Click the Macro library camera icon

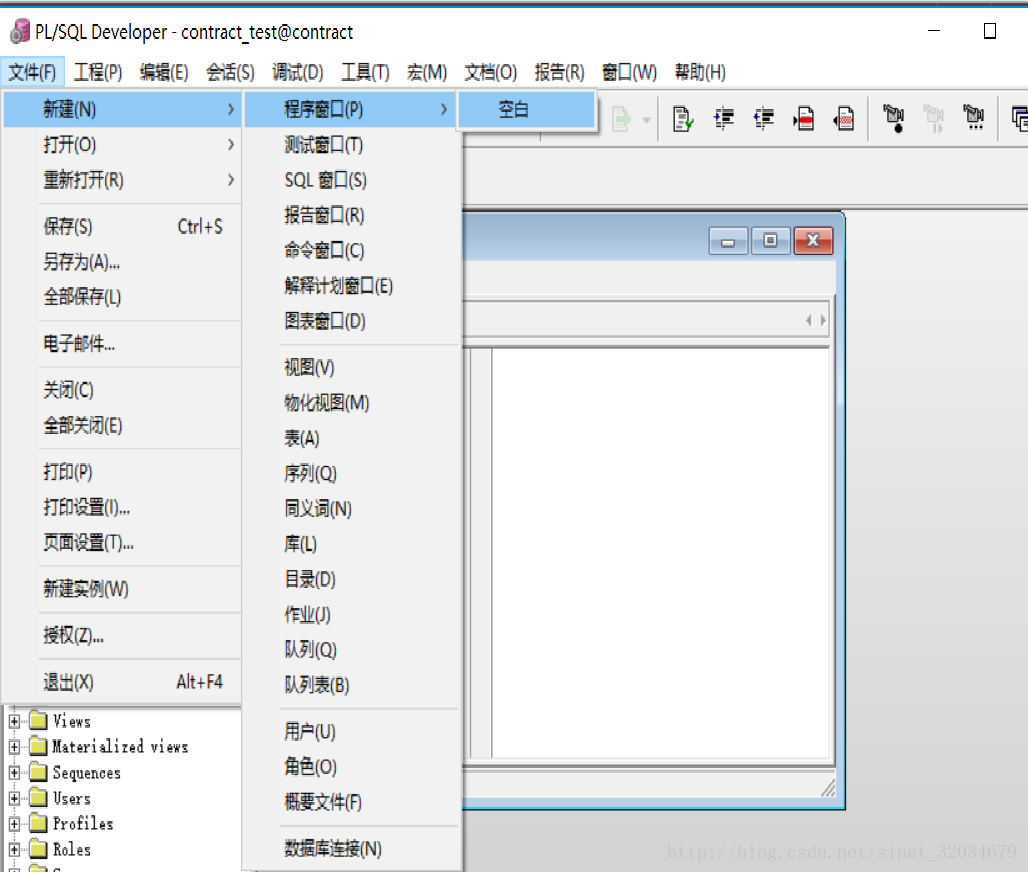pyautogui.click(x=974, y=117)
